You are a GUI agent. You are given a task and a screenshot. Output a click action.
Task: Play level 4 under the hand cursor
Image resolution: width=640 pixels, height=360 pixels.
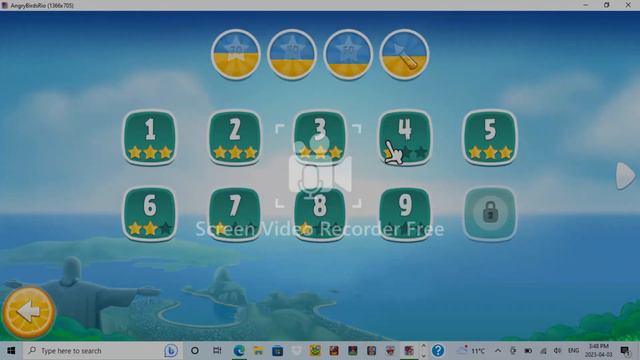[405, 138]
